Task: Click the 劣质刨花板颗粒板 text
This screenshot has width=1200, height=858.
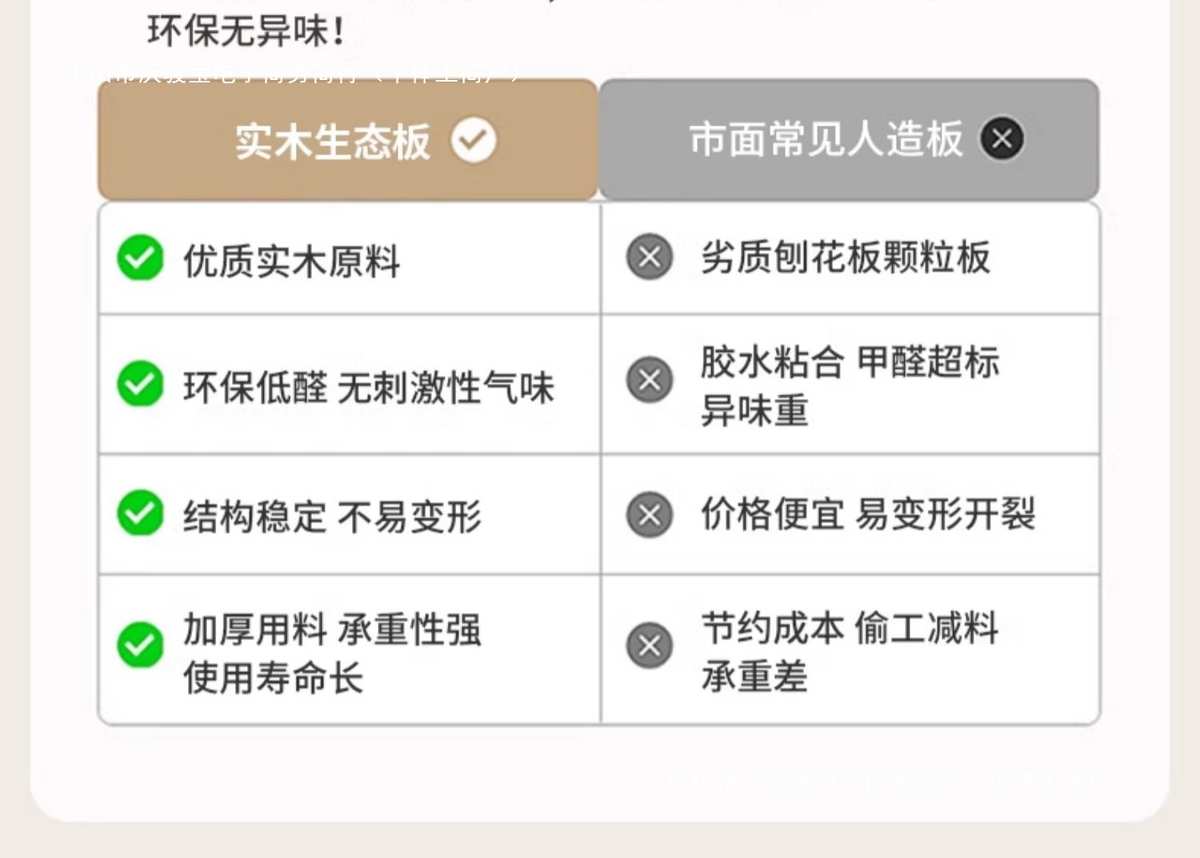Action: pos(845,258)
